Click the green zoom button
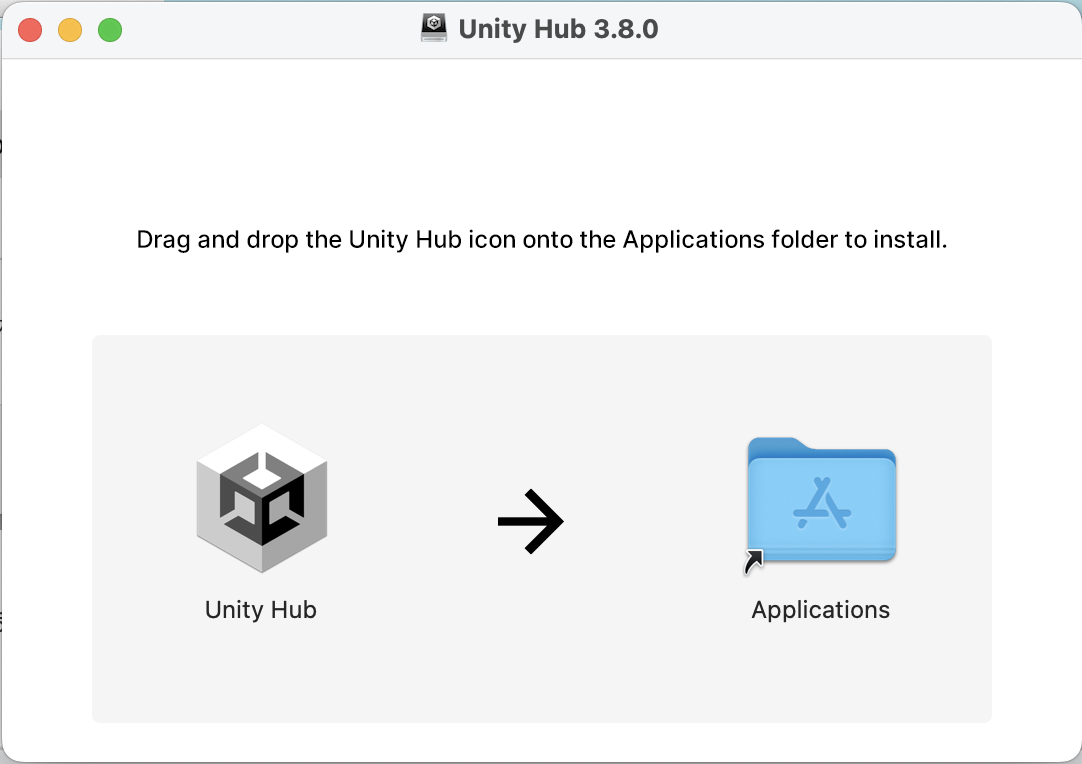 point(110,30)
